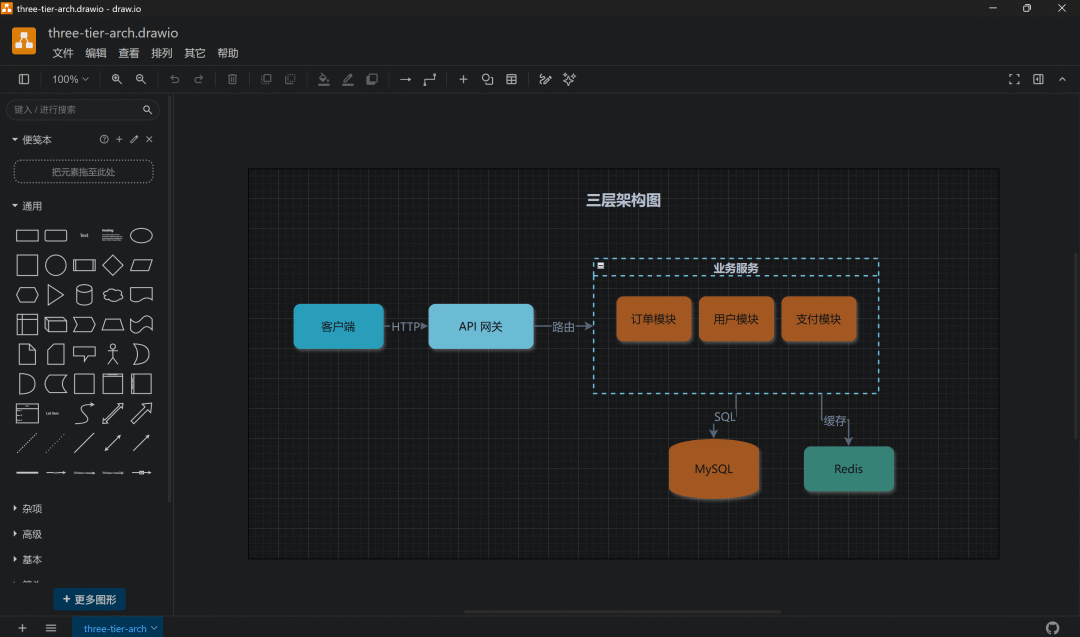This screenshot has height=637, width=1080.
Task: Close the 便笺本 scratchpad with the X
Action: pyautogui.click(x=149, y=139)
